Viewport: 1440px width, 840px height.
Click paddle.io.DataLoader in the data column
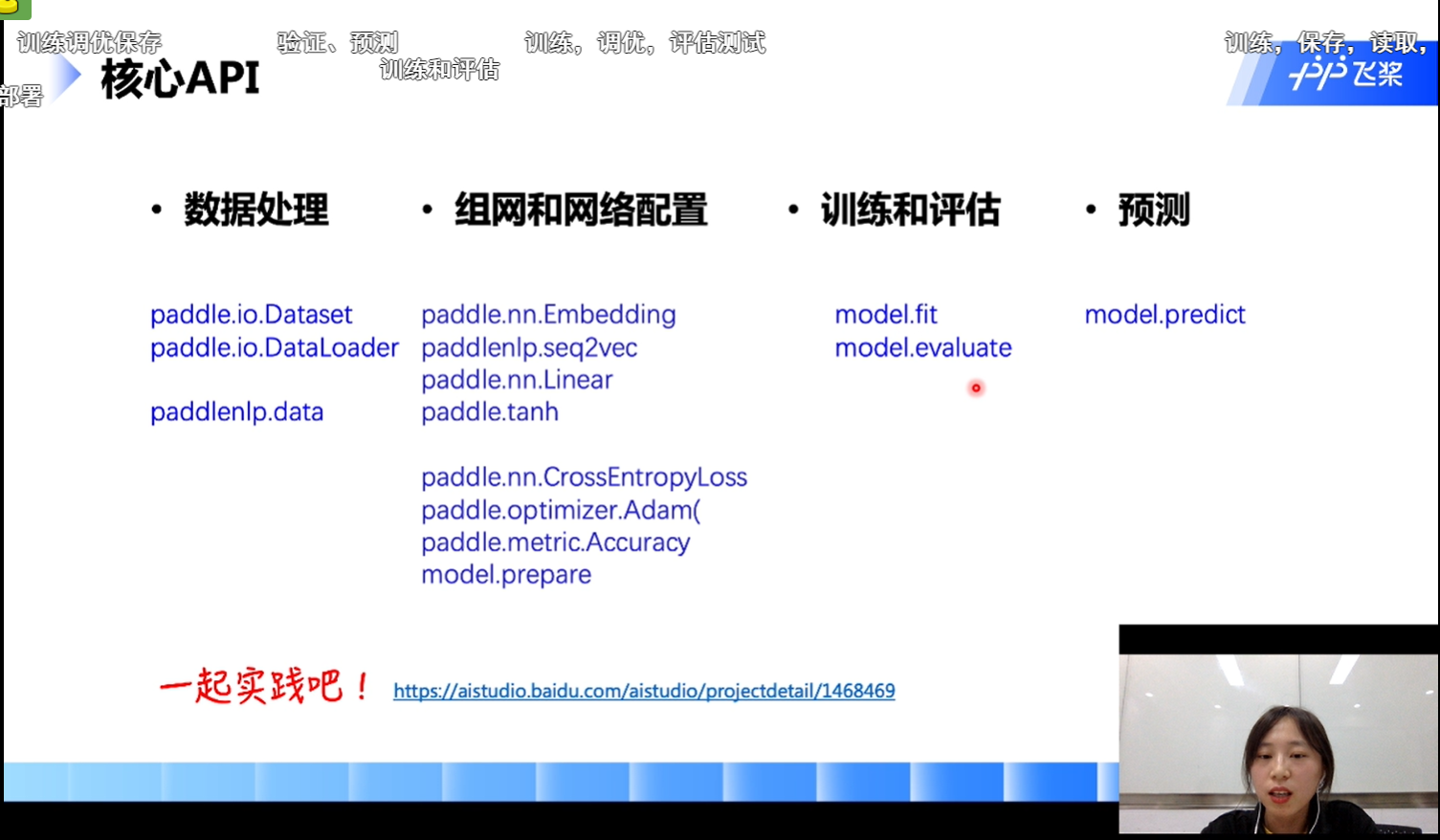point(274,347)
